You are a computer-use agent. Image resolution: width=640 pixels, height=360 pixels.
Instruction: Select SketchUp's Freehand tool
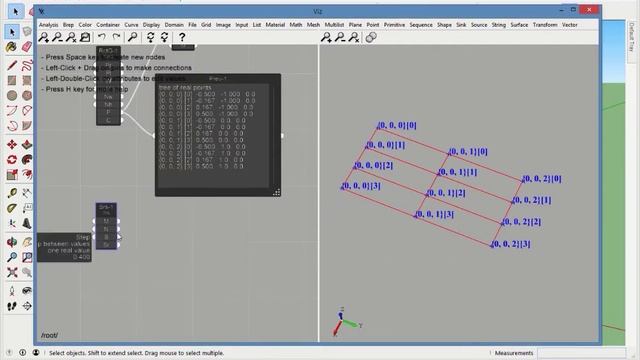[x=27, y=65]
